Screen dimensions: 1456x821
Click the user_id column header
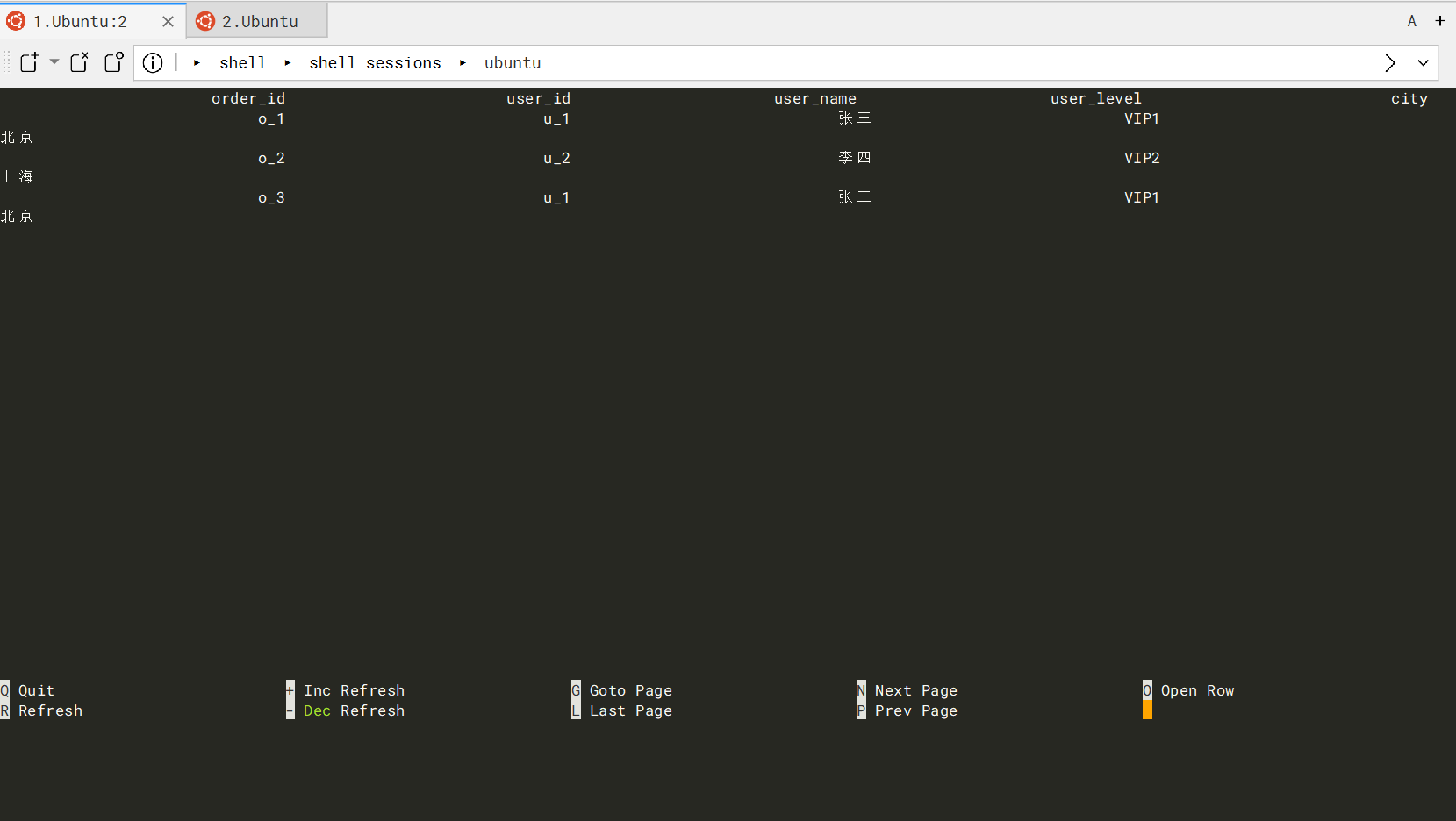coord(538,99)
